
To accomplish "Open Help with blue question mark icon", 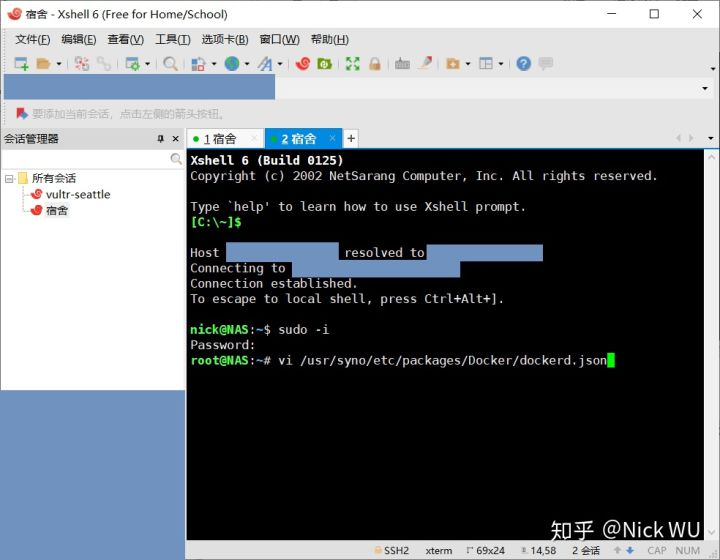I will tap(523, 63).
